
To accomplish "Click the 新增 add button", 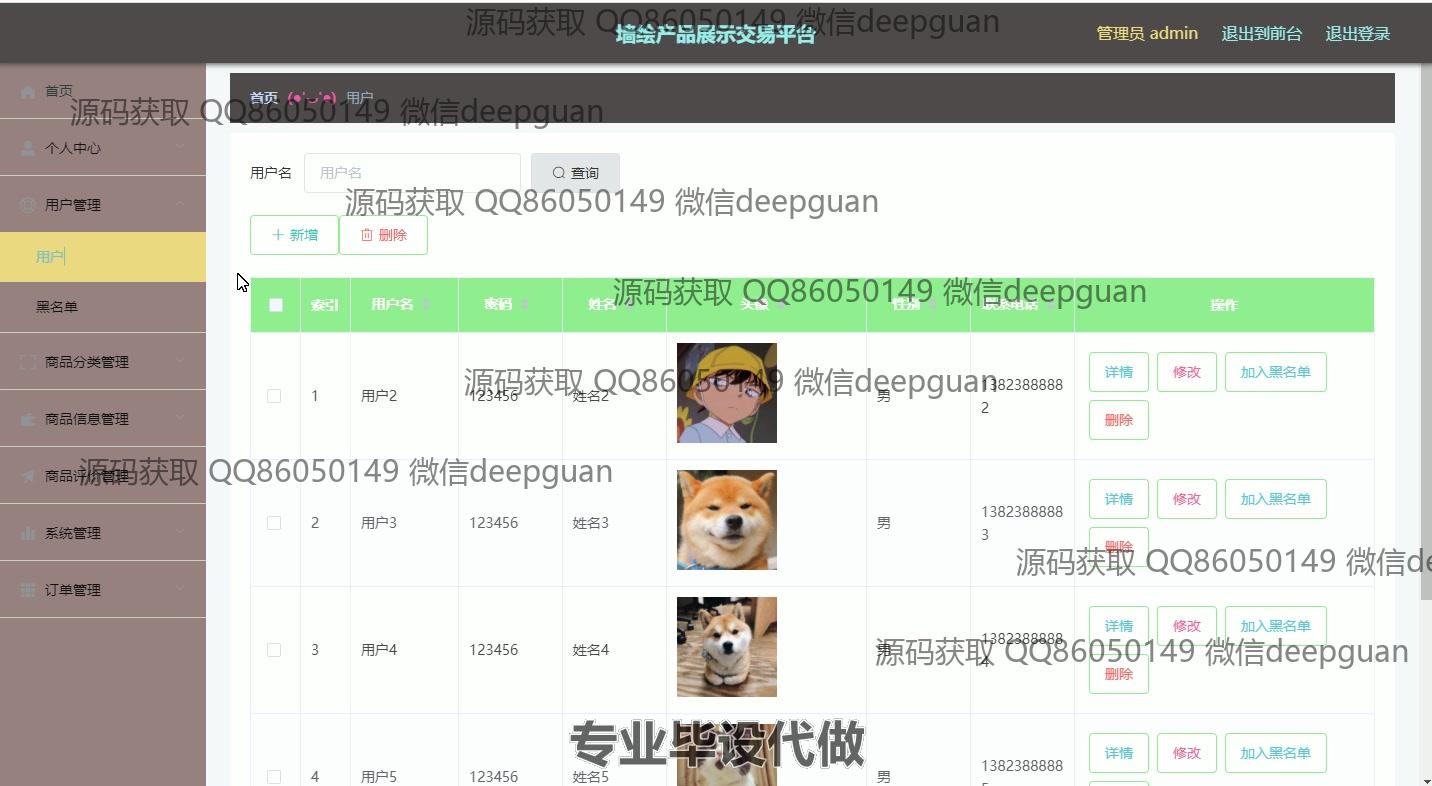I will (294, 235).
